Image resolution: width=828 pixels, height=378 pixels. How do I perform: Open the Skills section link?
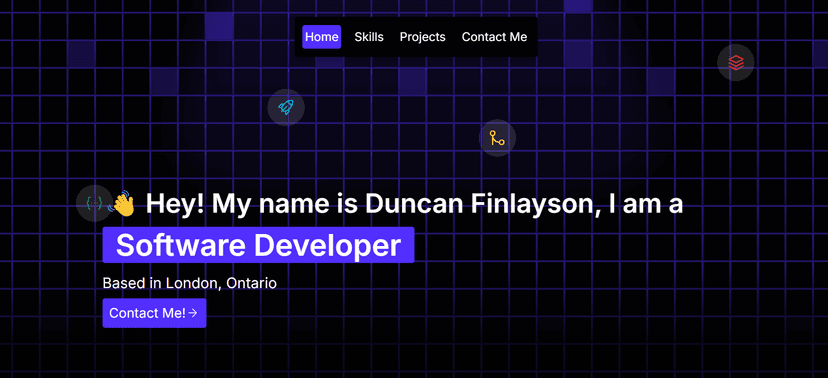(369, 37)
